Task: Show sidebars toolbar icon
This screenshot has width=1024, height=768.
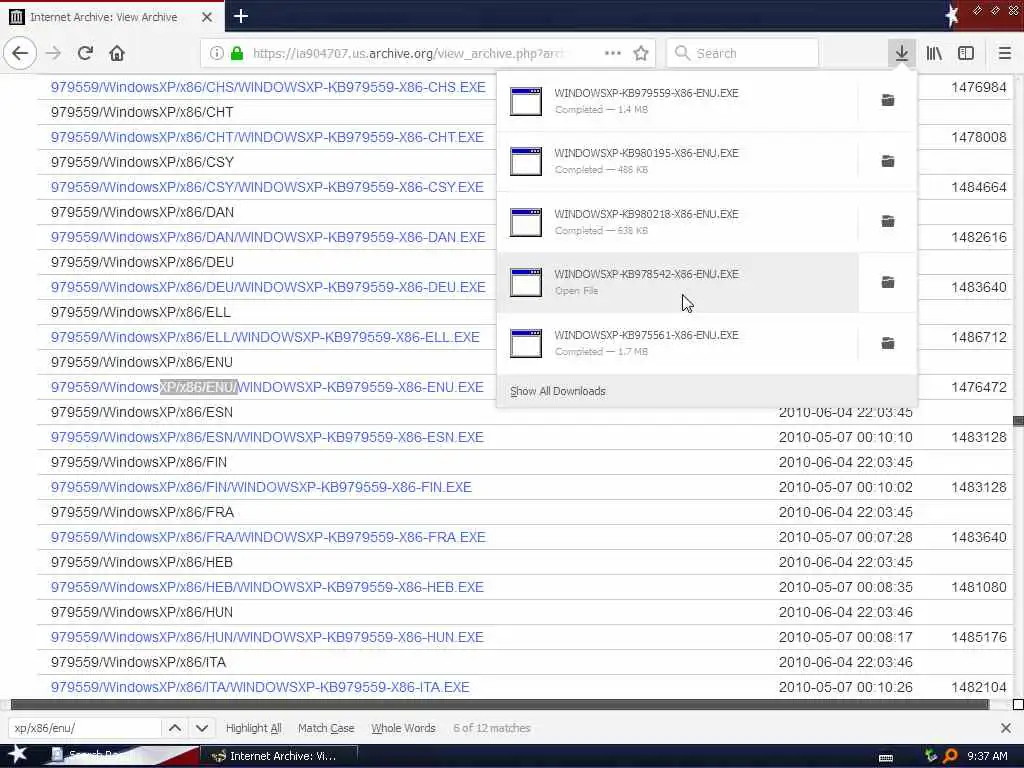Action: [x=966, y=53]
